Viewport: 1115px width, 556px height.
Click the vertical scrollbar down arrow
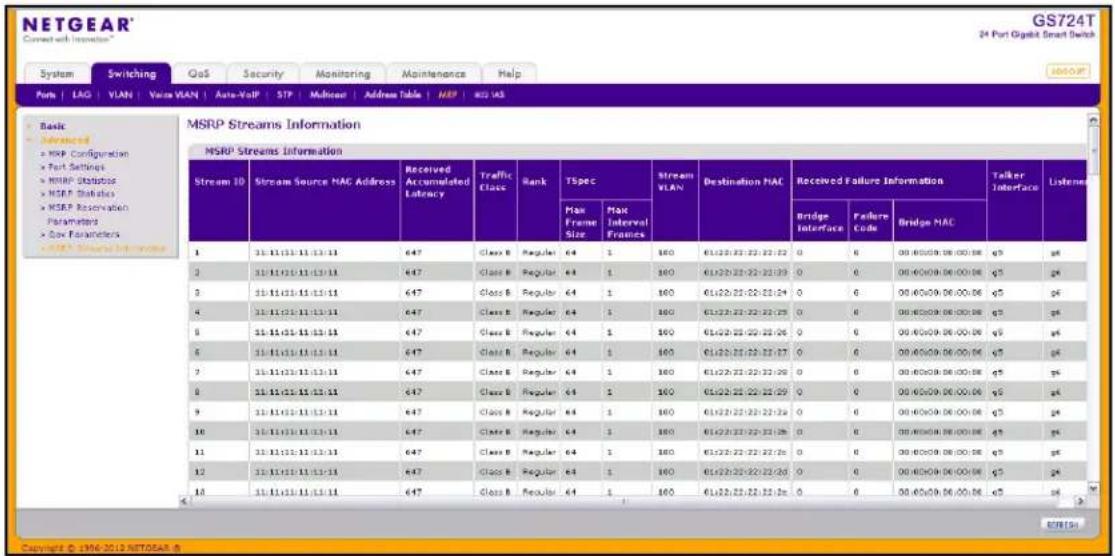[1092, 490]
